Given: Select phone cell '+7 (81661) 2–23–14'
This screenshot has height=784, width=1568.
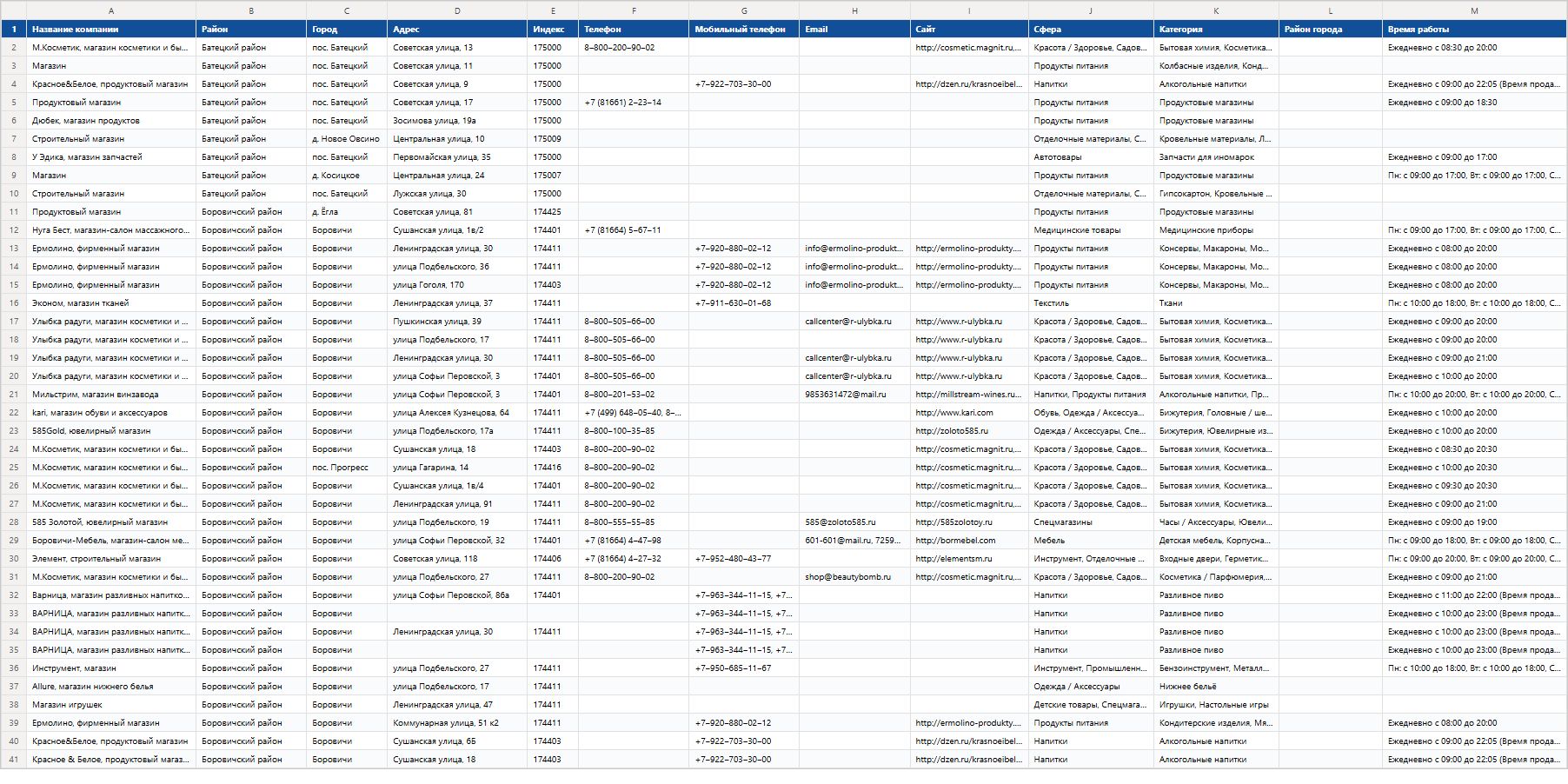Looking at the screenshot, I should click(x=634, y=103).
